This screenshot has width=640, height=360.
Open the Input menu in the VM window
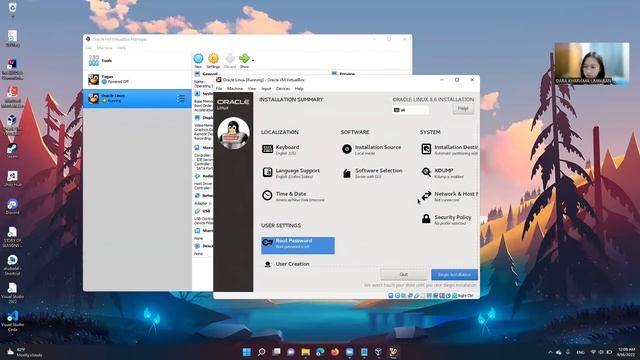266,89
